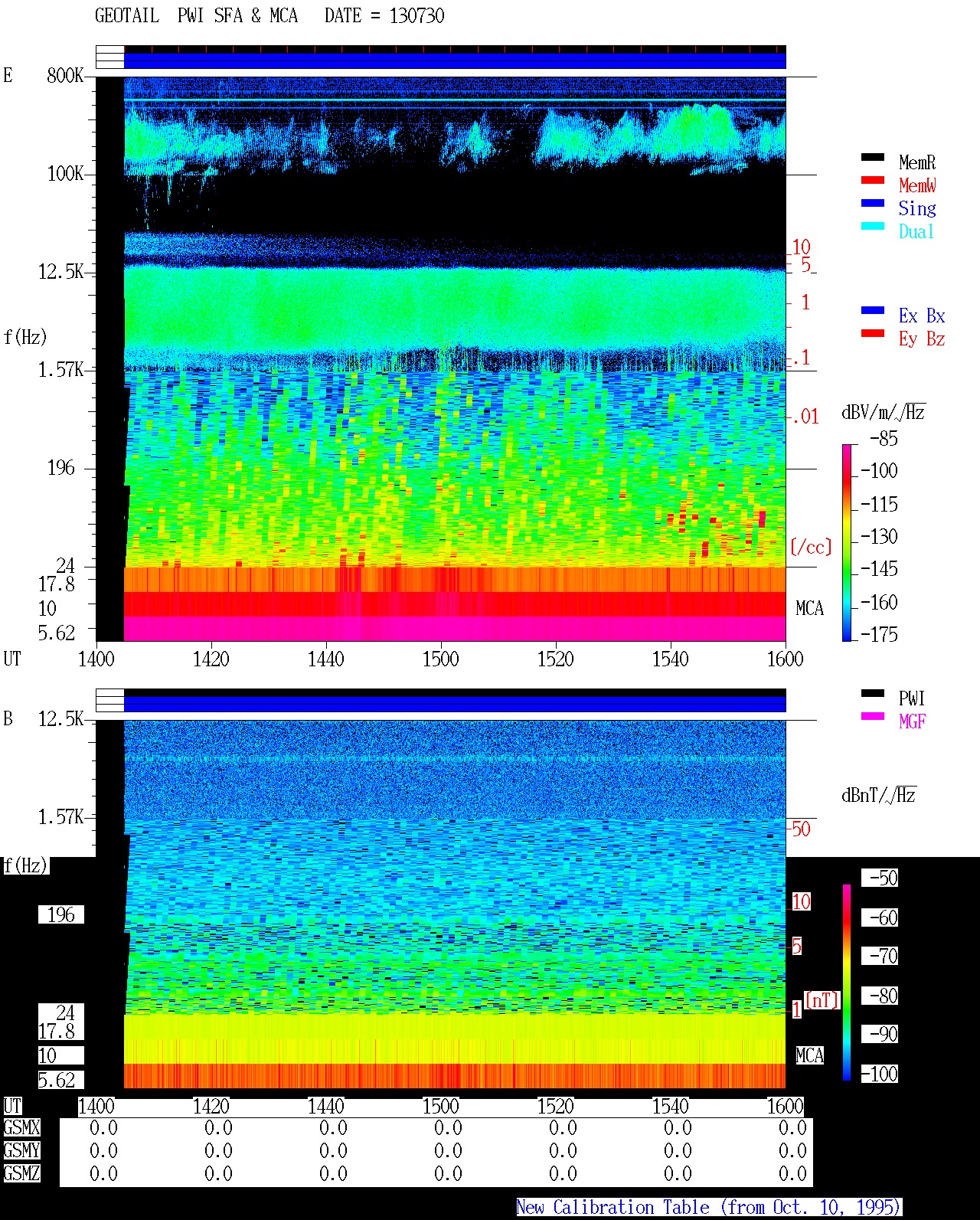The image size is (980, 1220).
Task: Click the B panel label beside 12.5K
Action: [8, 718]
